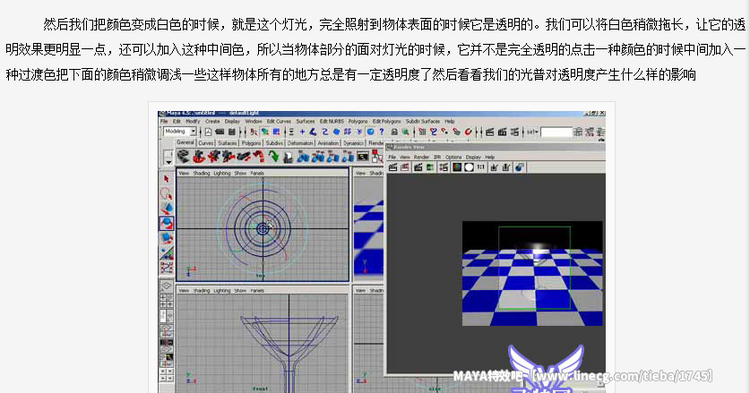
Task: Click the highlighted Rotate tool
Action: (166, 223)
